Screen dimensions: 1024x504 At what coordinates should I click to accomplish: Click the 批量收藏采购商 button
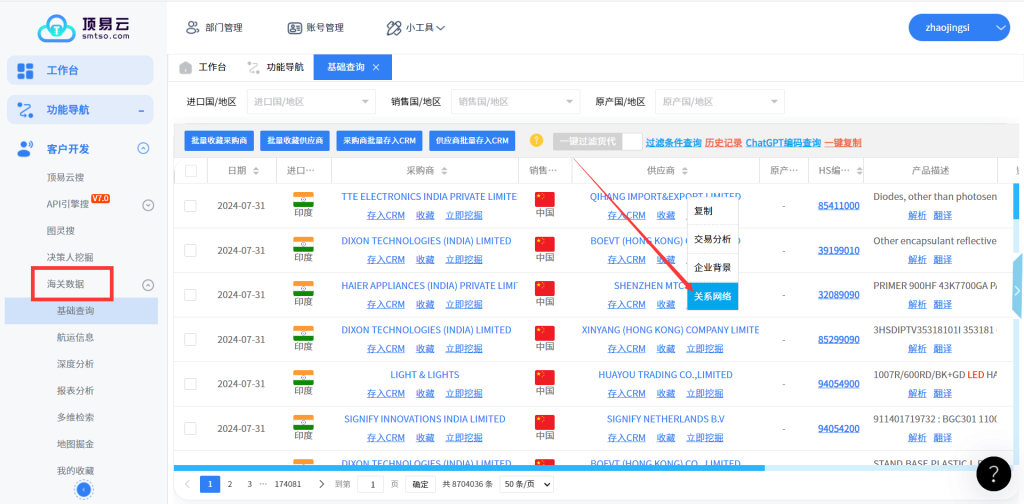[219, 142]
